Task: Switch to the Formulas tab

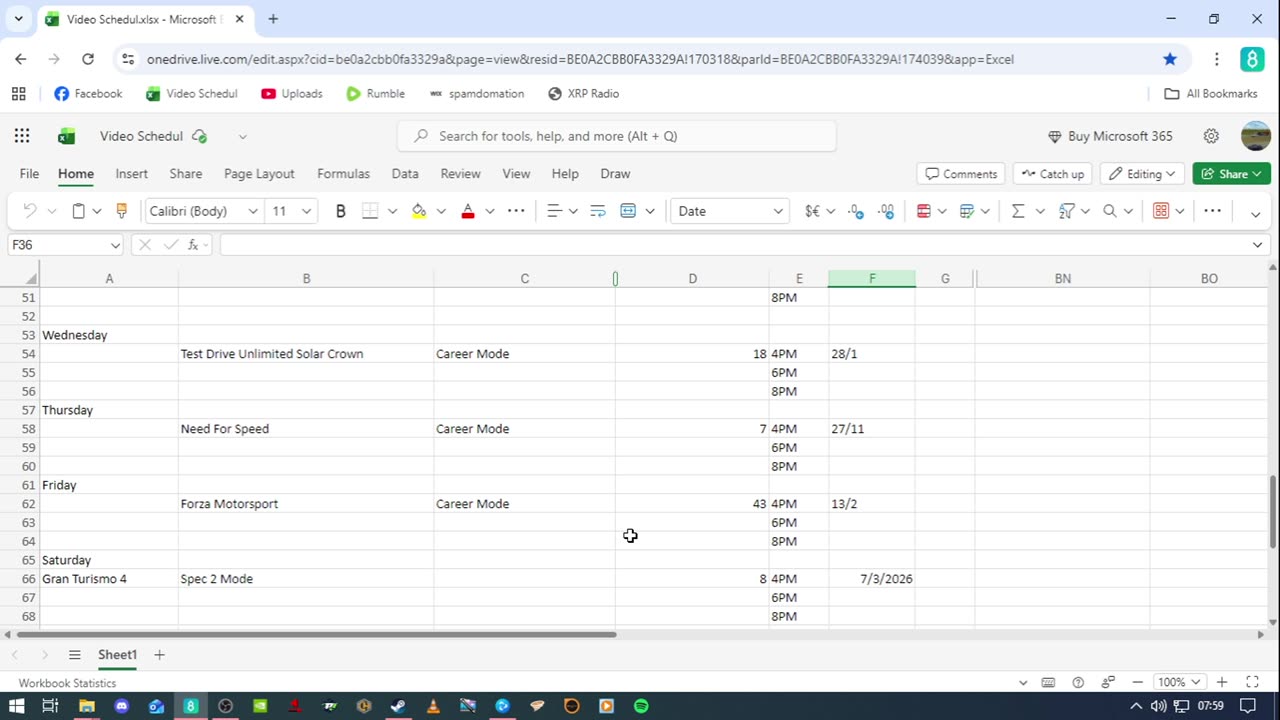Action: (343, 174)
